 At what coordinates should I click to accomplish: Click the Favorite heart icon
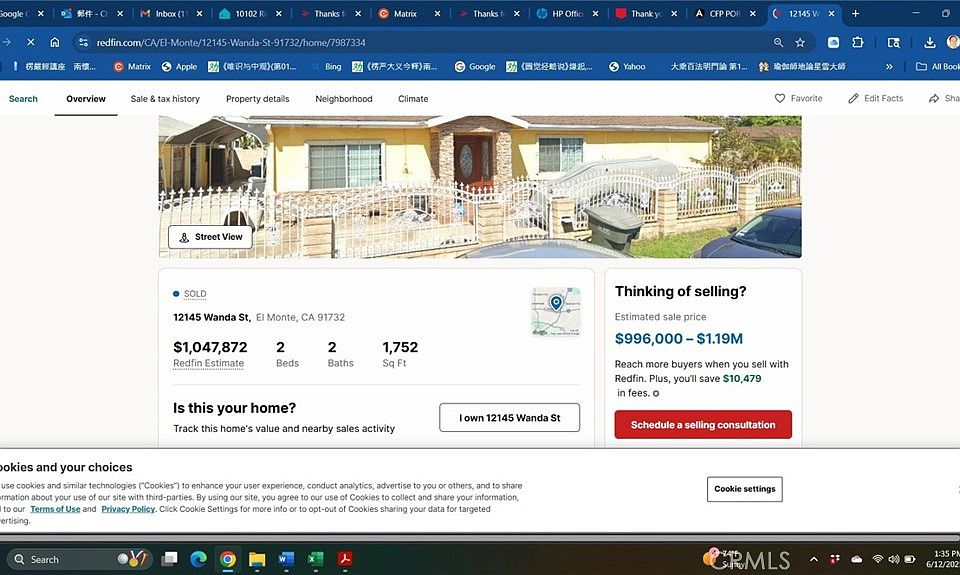click(779, 98)
